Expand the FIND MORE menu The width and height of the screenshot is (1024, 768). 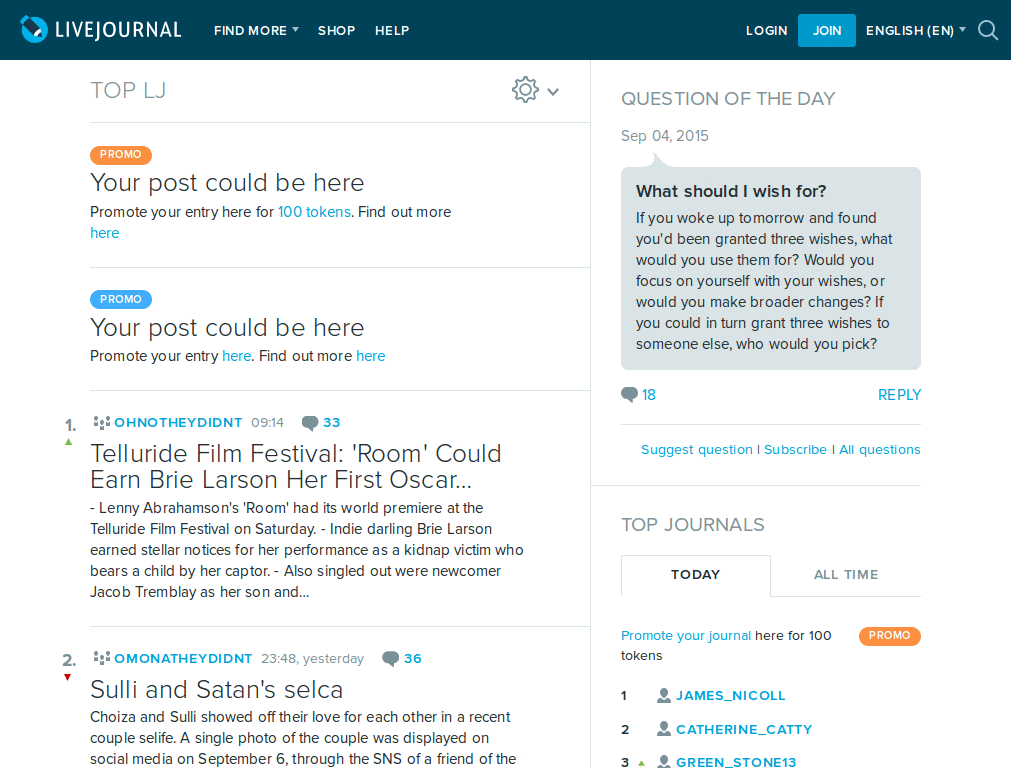(256, 31)
